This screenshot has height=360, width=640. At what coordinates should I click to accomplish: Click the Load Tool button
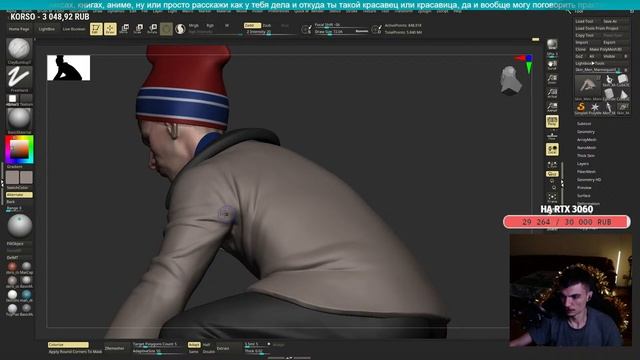click(x=588, y=21)
